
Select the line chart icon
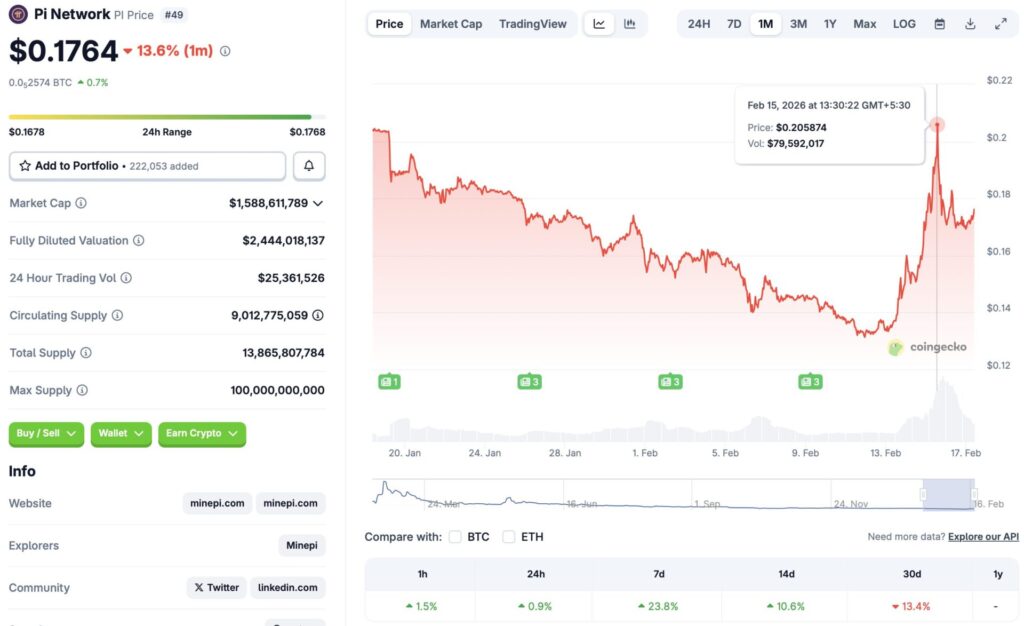coord(598,23)
